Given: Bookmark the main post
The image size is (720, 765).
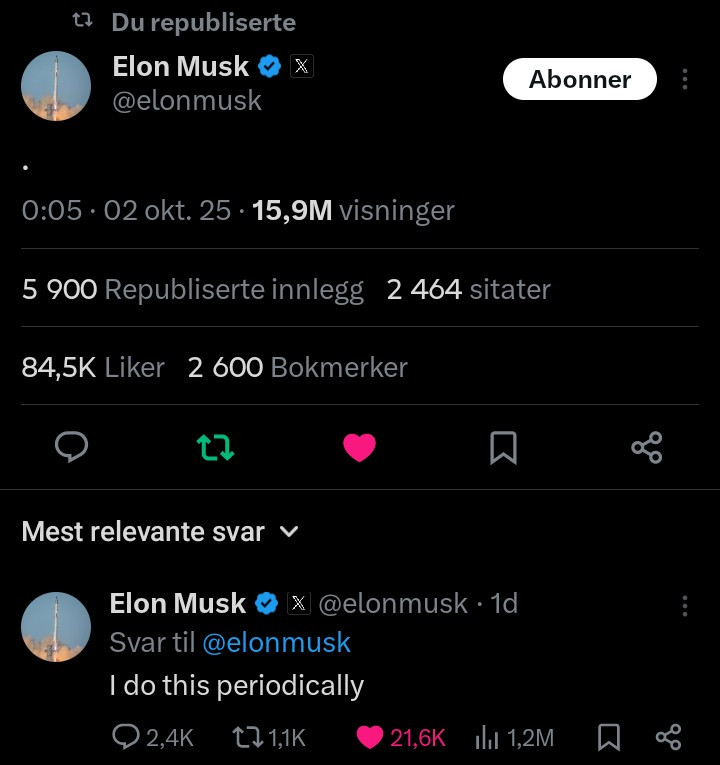Looking at the screenshot, I should coord(503,447).
